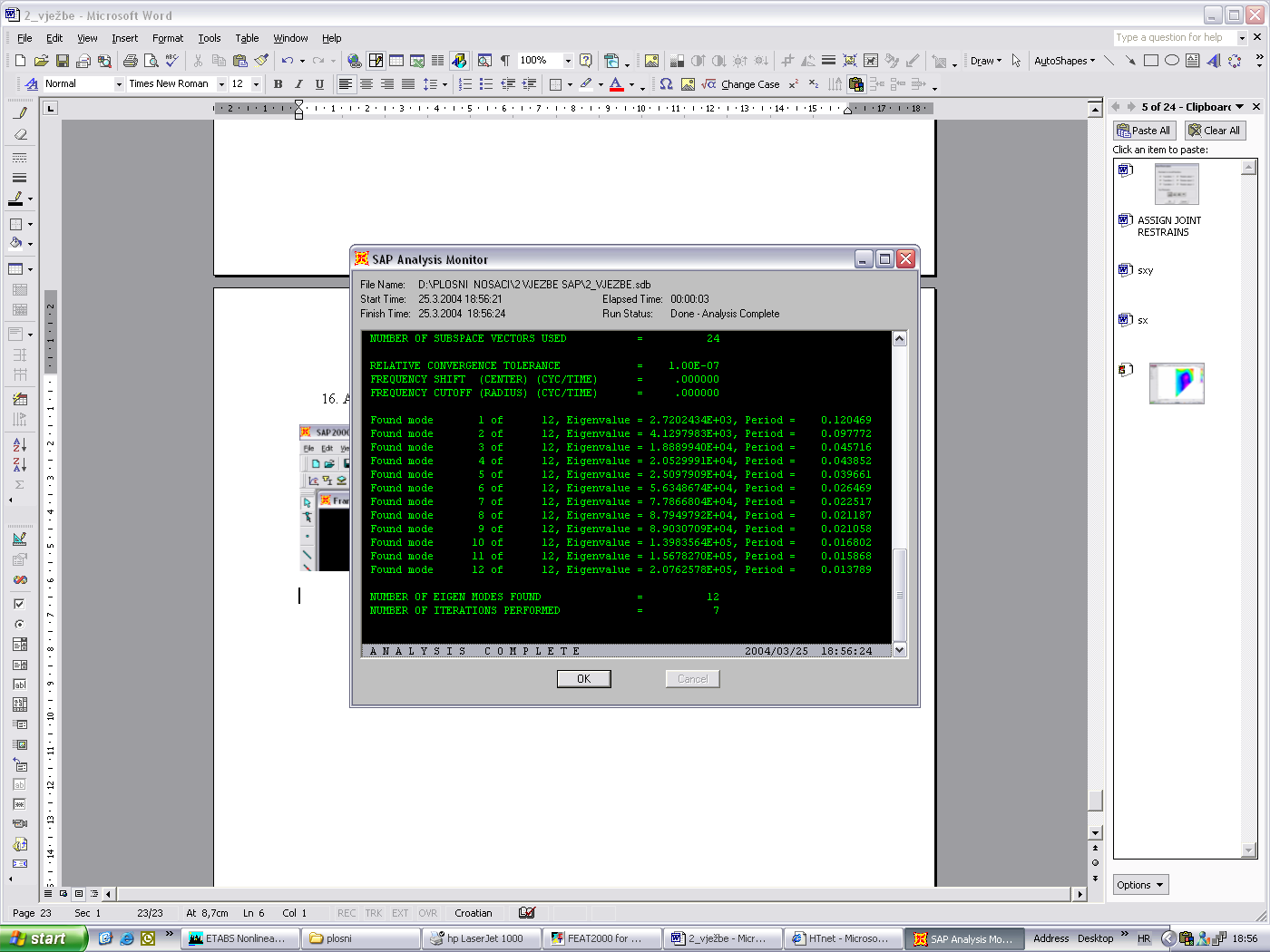The image size is (1270, 952).
Task: Apply the red font color
Action: point(617,84)
